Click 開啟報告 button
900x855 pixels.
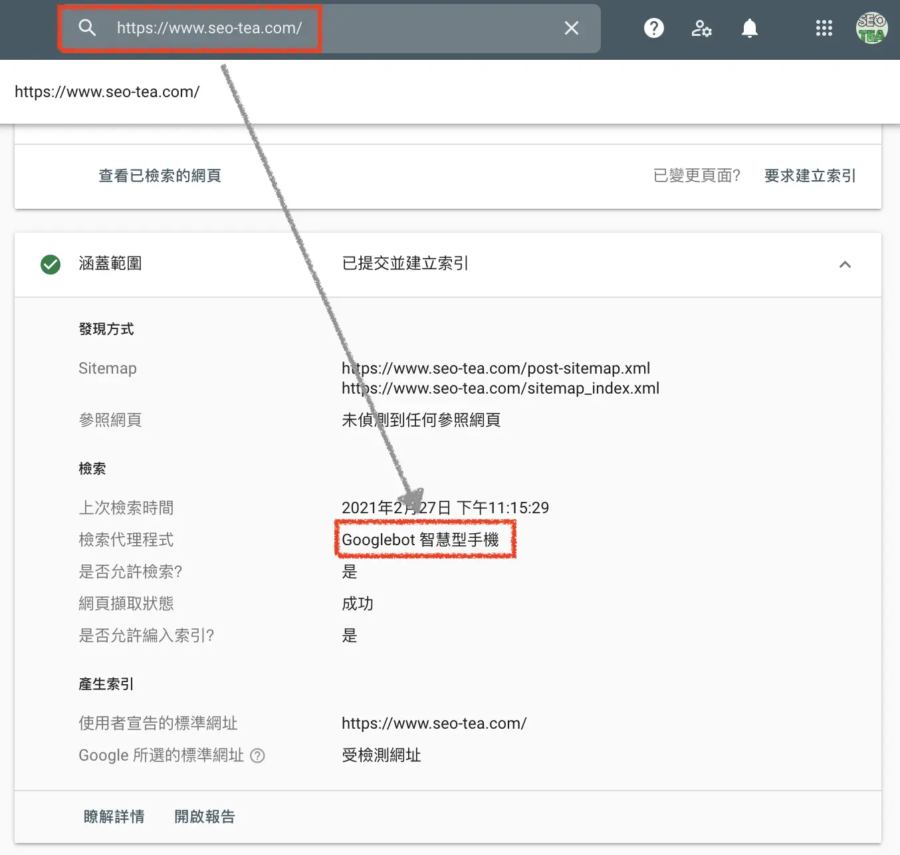[205, 817]
